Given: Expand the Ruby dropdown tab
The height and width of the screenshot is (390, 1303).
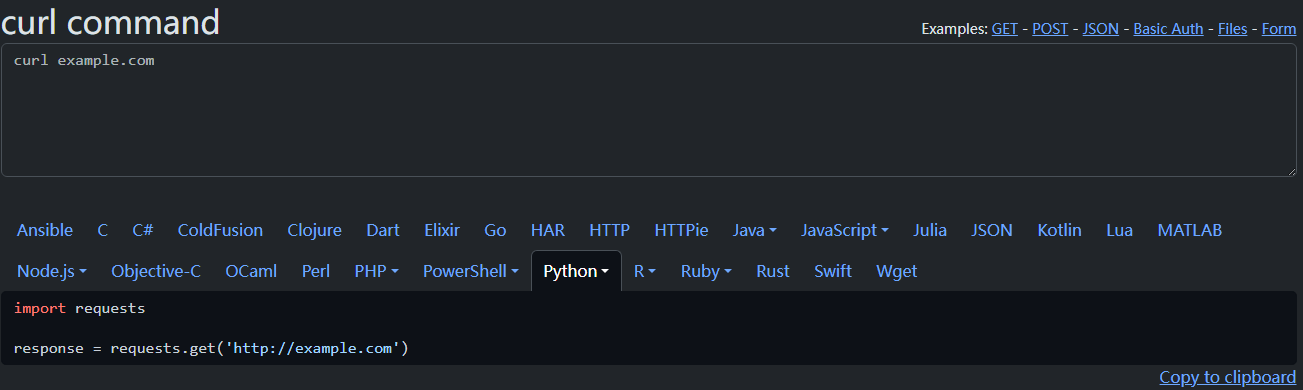Looking at the screenshot, I should 706,271.
